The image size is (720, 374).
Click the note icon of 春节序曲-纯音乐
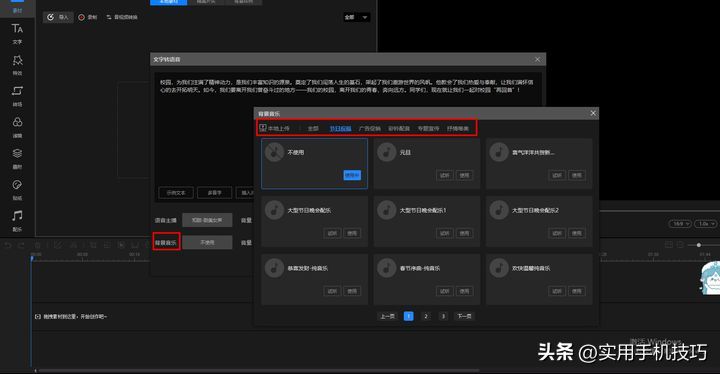(387, 268)
